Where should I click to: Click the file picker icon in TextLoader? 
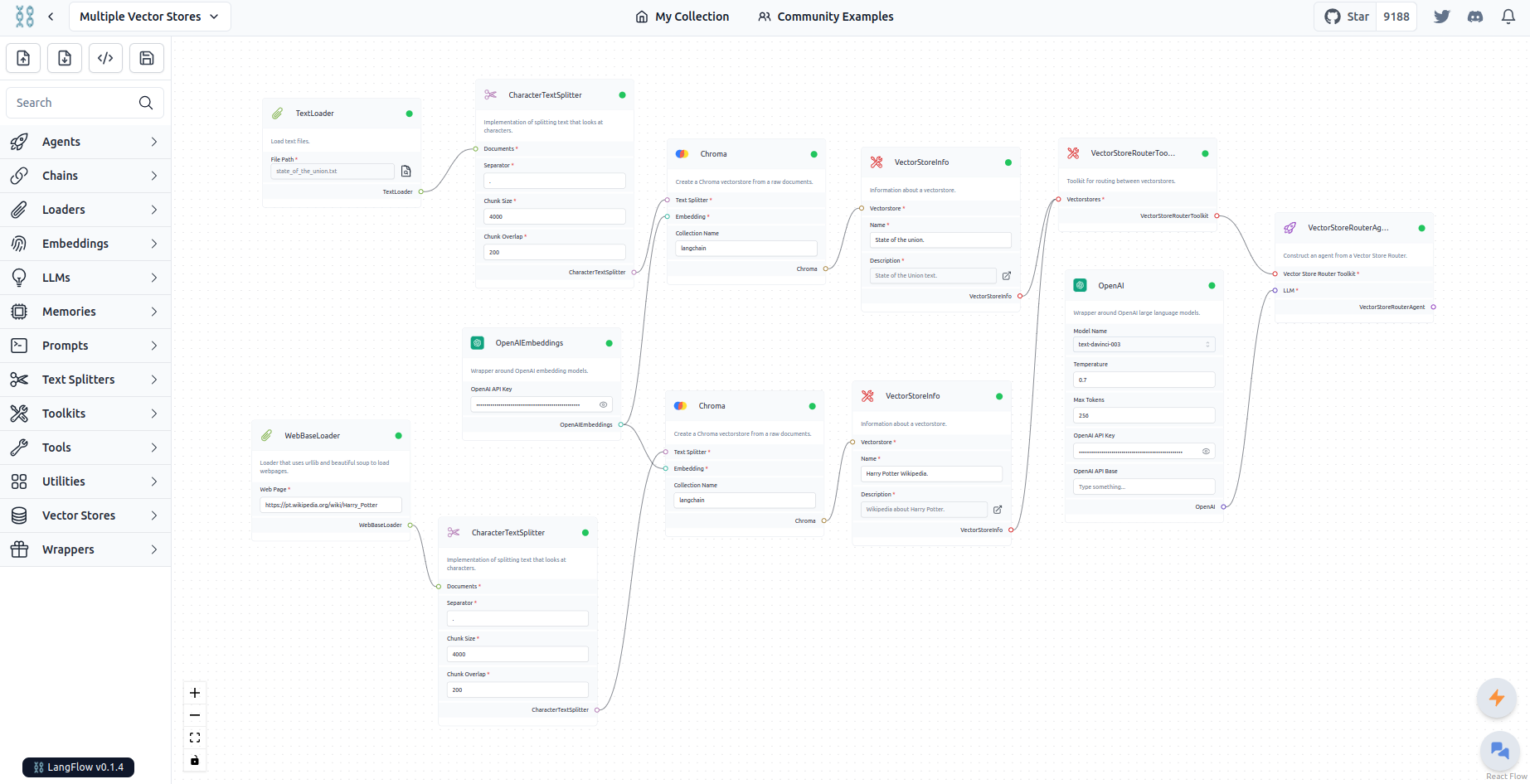[x=406, y=172]
